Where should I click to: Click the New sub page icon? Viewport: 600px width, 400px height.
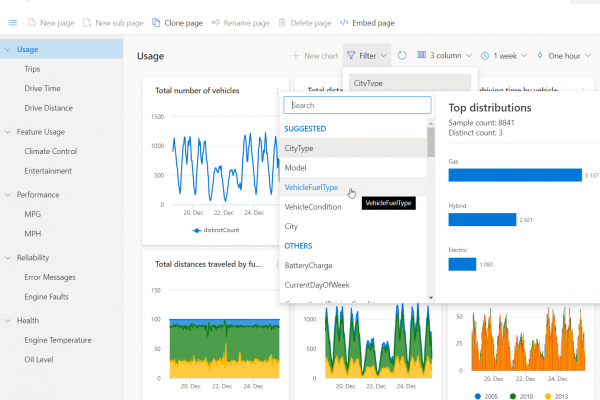pyautogui.click(x=87, y=23)
